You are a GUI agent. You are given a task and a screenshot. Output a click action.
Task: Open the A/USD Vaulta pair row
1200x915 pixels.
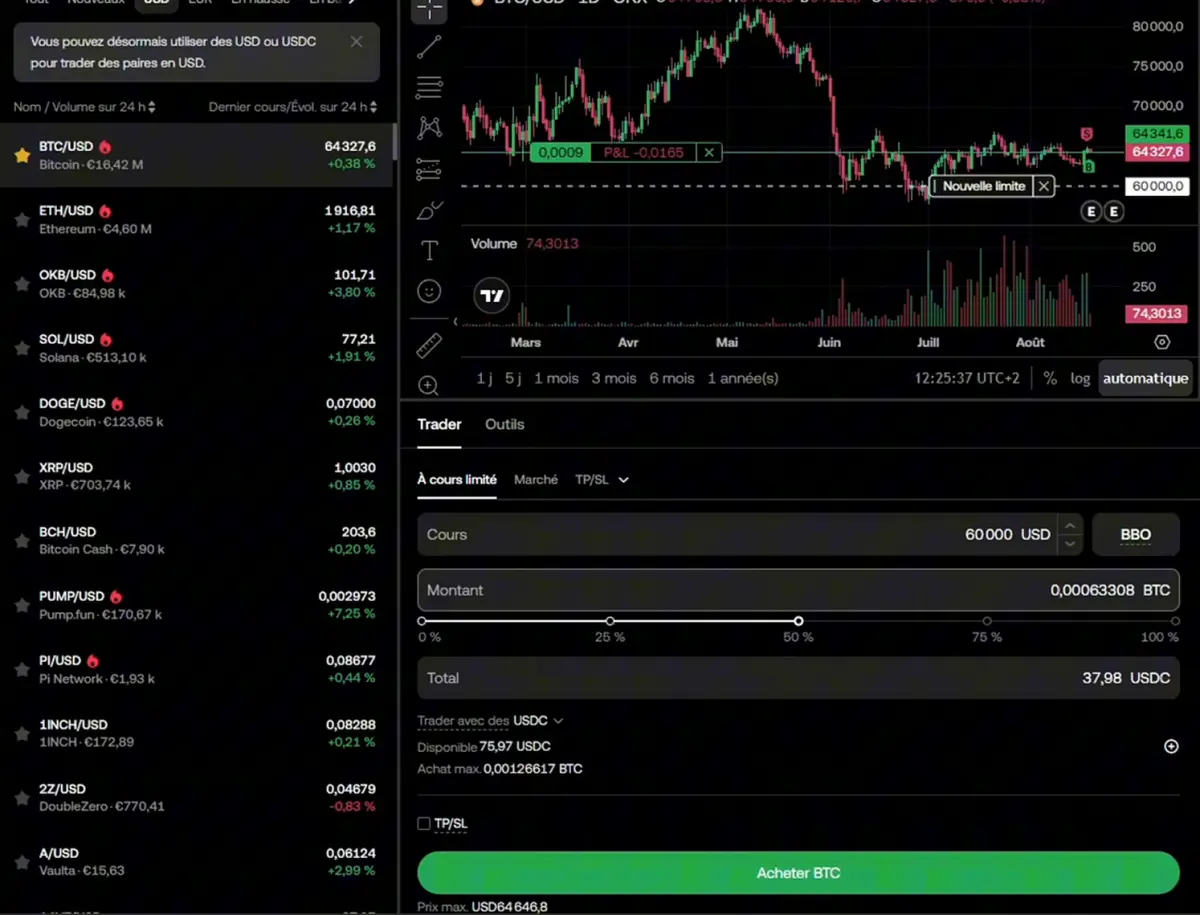click(x=196, y=861)
